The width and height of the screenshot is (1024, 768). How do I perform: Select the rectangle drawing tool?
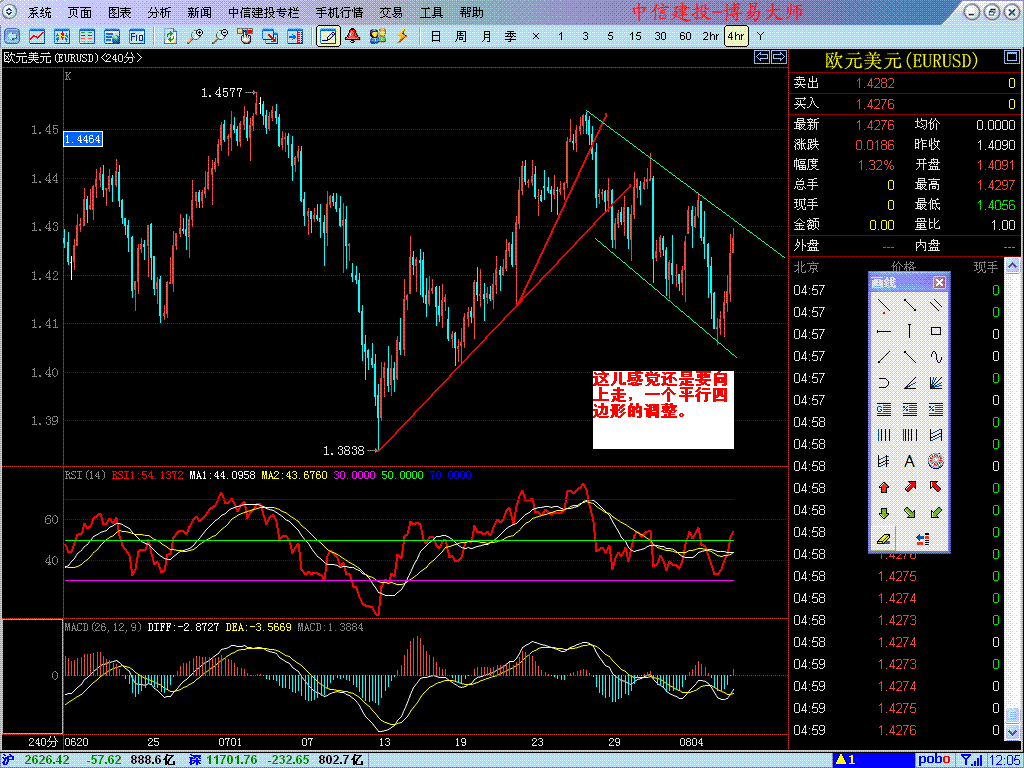click(935, 331)
